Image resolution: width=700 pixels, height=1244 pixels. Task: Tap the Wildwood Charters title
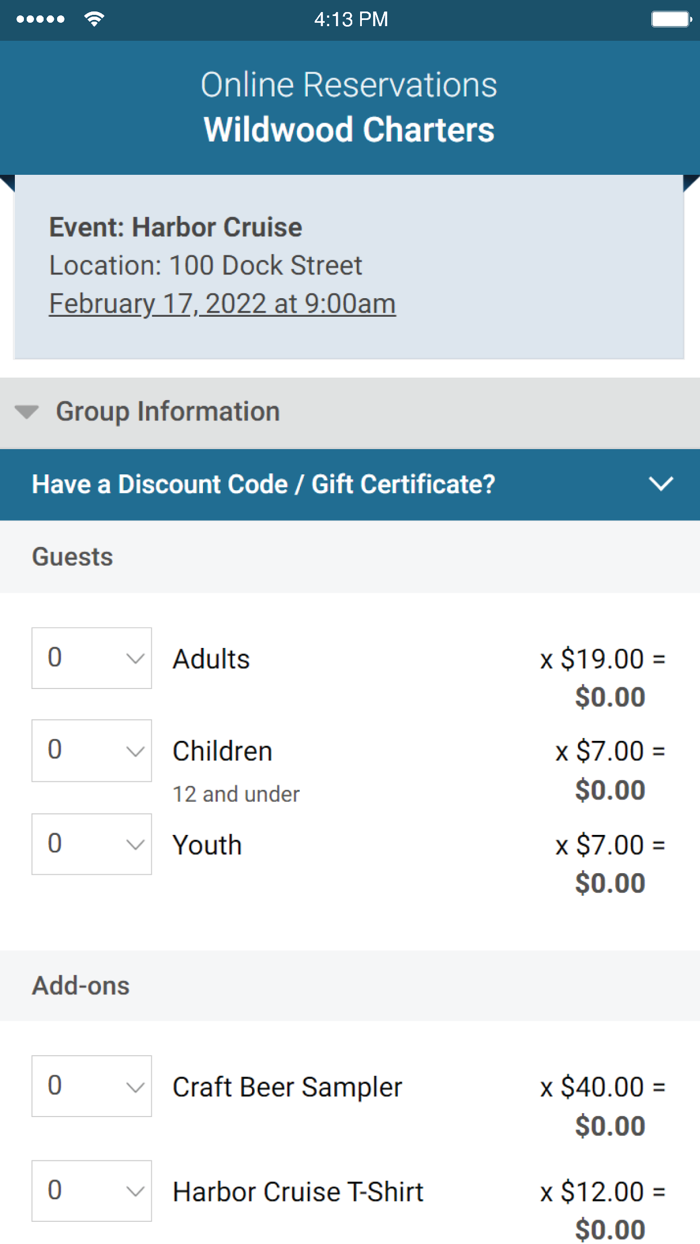point(349,130)
